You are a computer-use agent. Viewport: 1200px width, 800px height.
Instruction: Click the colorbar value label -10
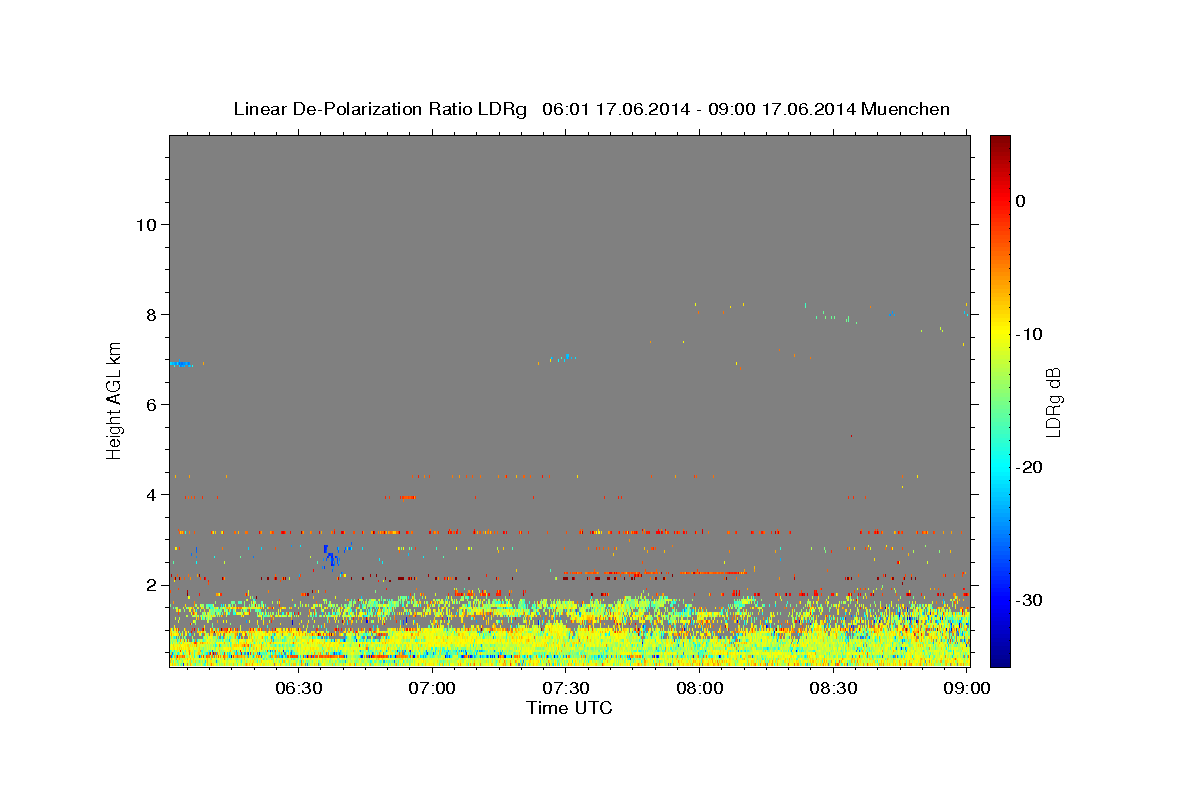click(x=1030, y=334)
